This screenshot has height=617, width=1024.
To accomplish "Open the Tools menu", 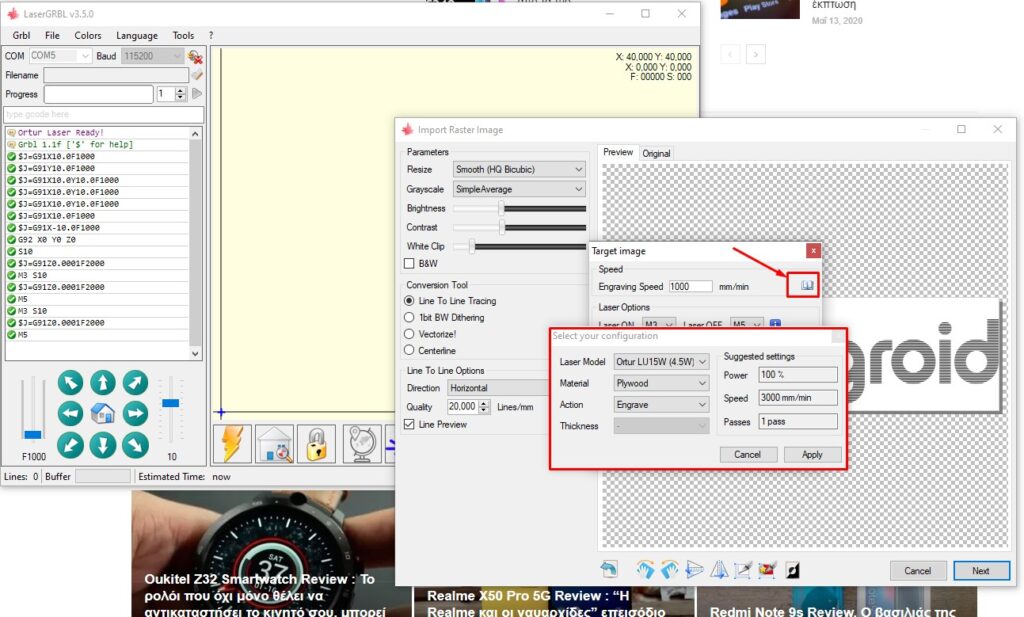I will tap(183, 36).
